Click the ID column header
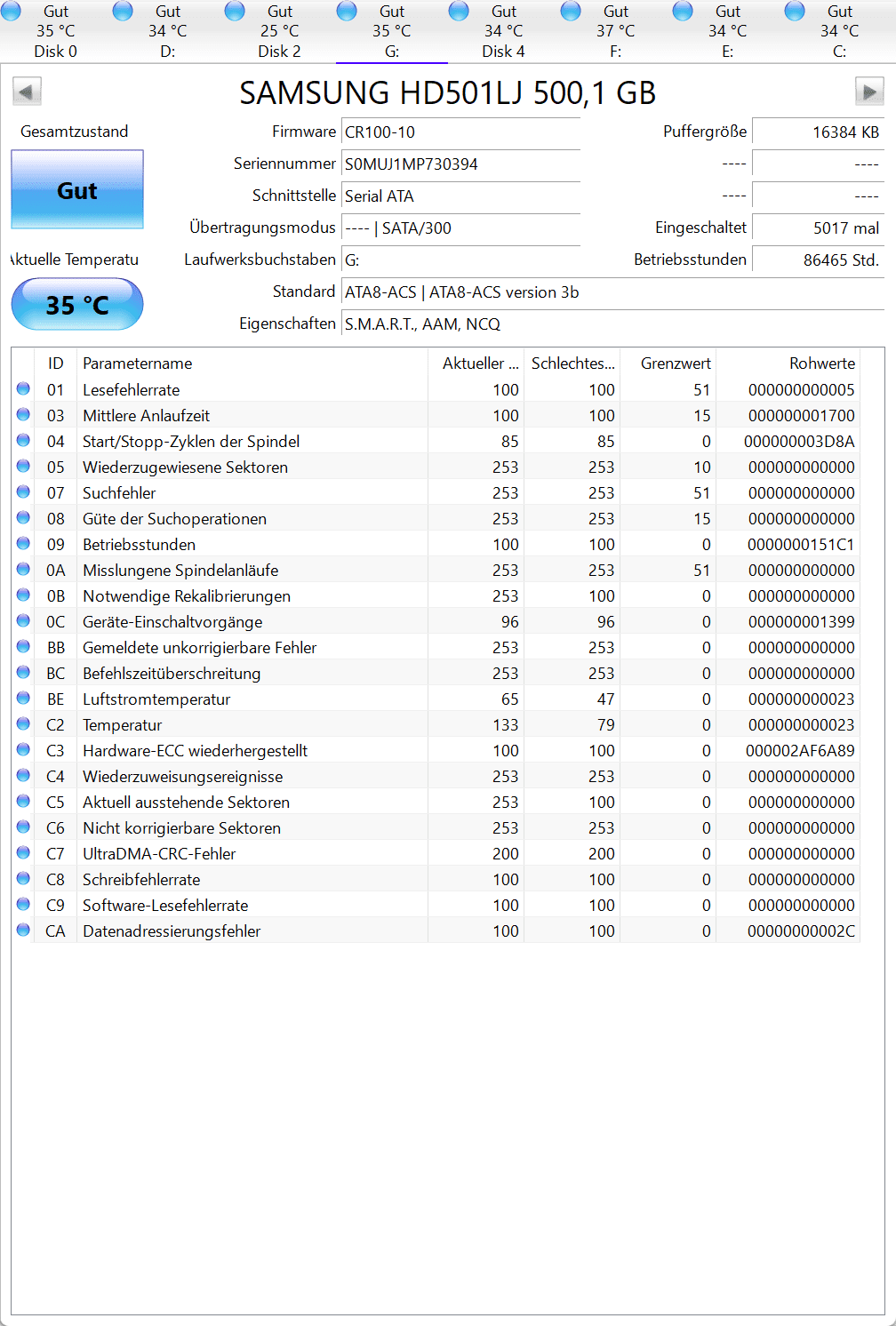 (55, 363)
